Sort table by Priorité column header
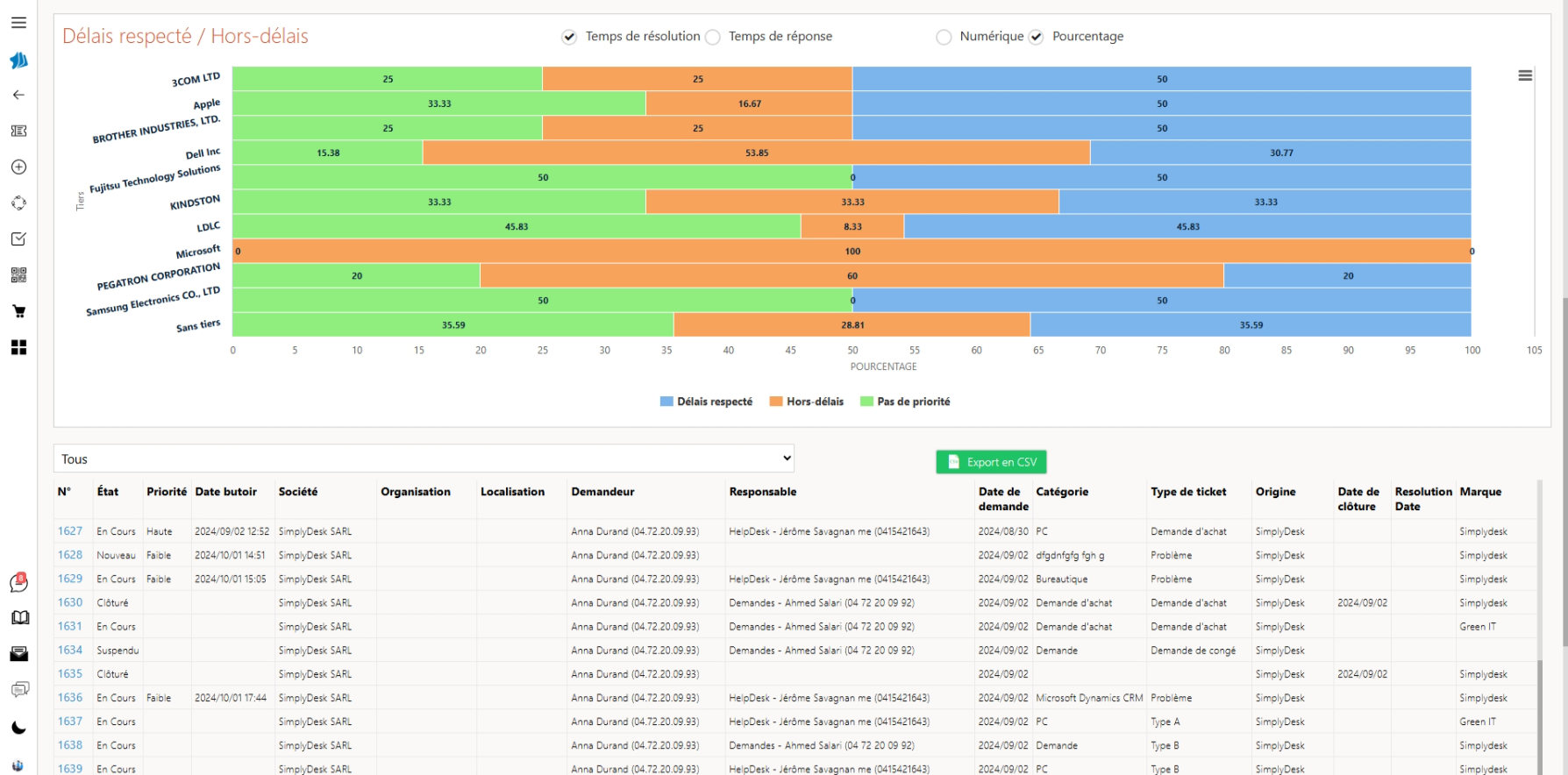The image size is (1568, 775). 167,492
